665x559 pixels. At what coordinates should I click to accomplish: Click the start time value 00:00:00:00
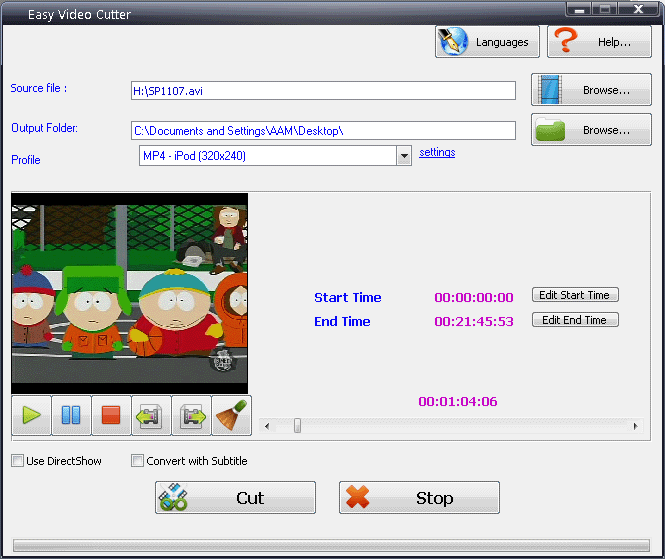474,297
